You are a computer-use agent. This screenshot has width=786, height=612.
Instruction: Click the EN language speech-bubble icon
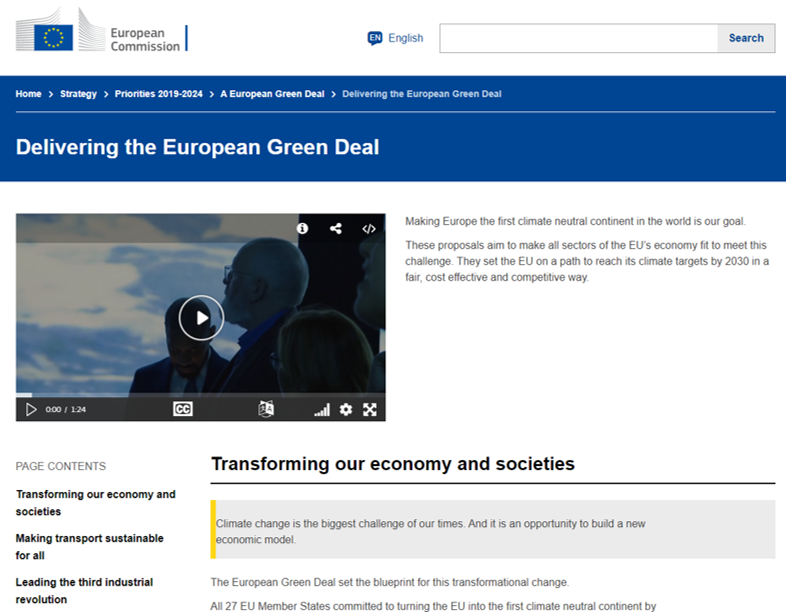click(375, 38)
